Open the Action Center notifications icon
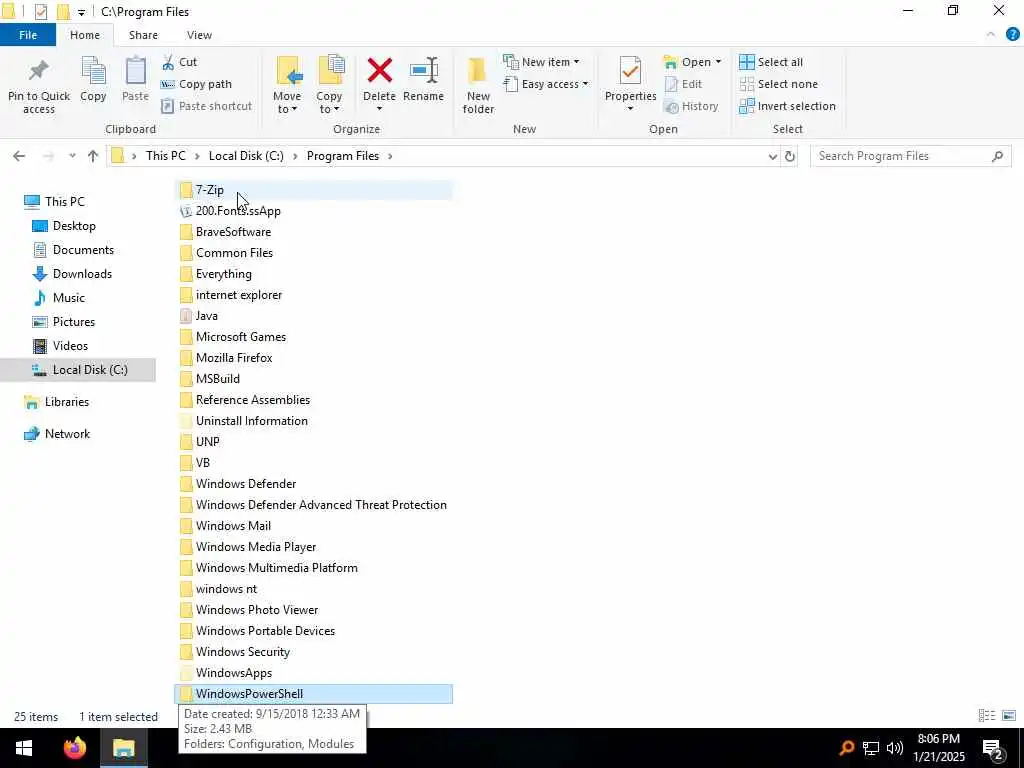Image resolution: width=1024 pixels, height=768 pixels. click(993, 748)
